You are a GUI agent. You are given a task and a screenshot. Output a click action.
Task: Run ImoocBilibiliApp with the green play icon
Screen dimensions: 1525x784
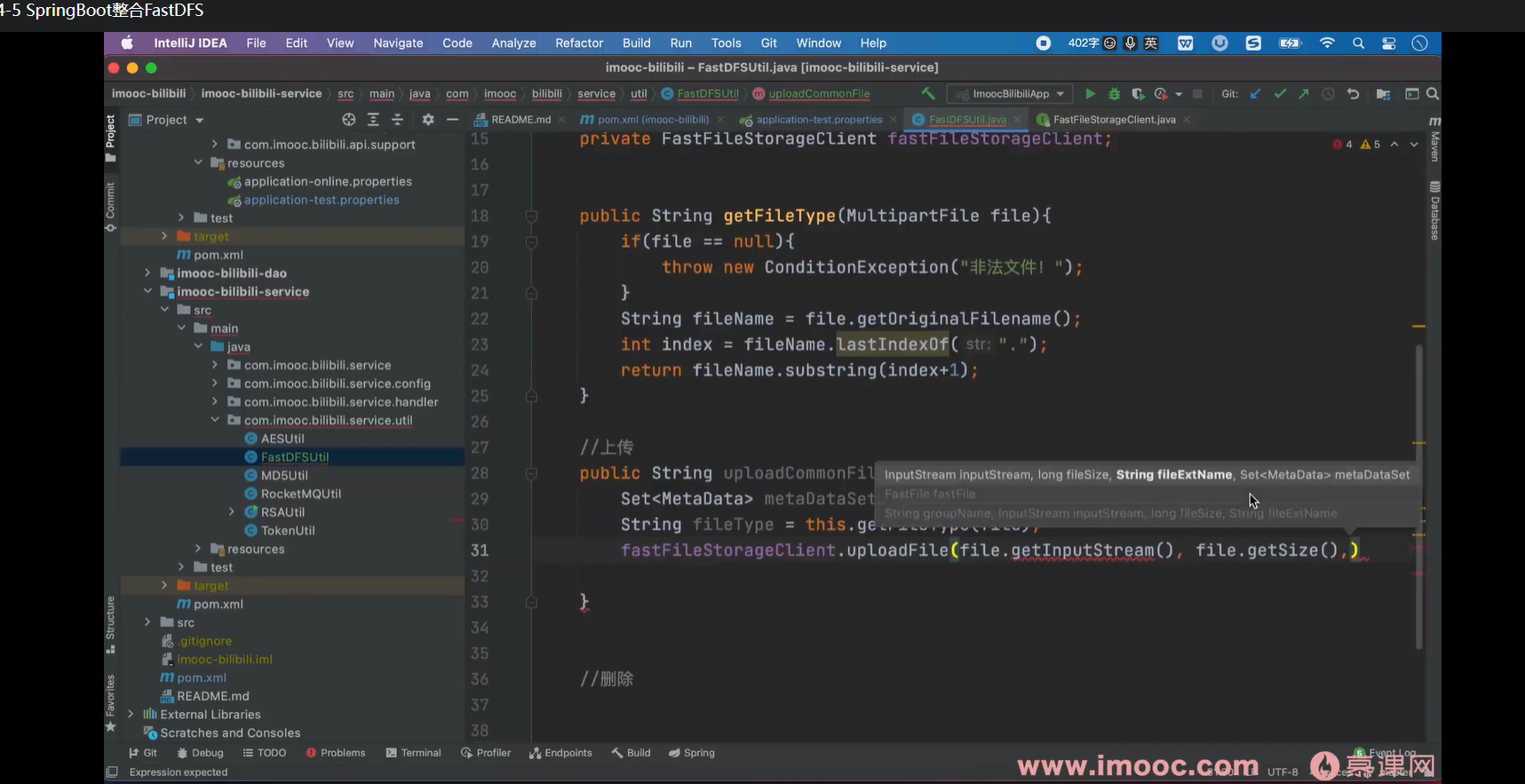[x=1091, y=93]
